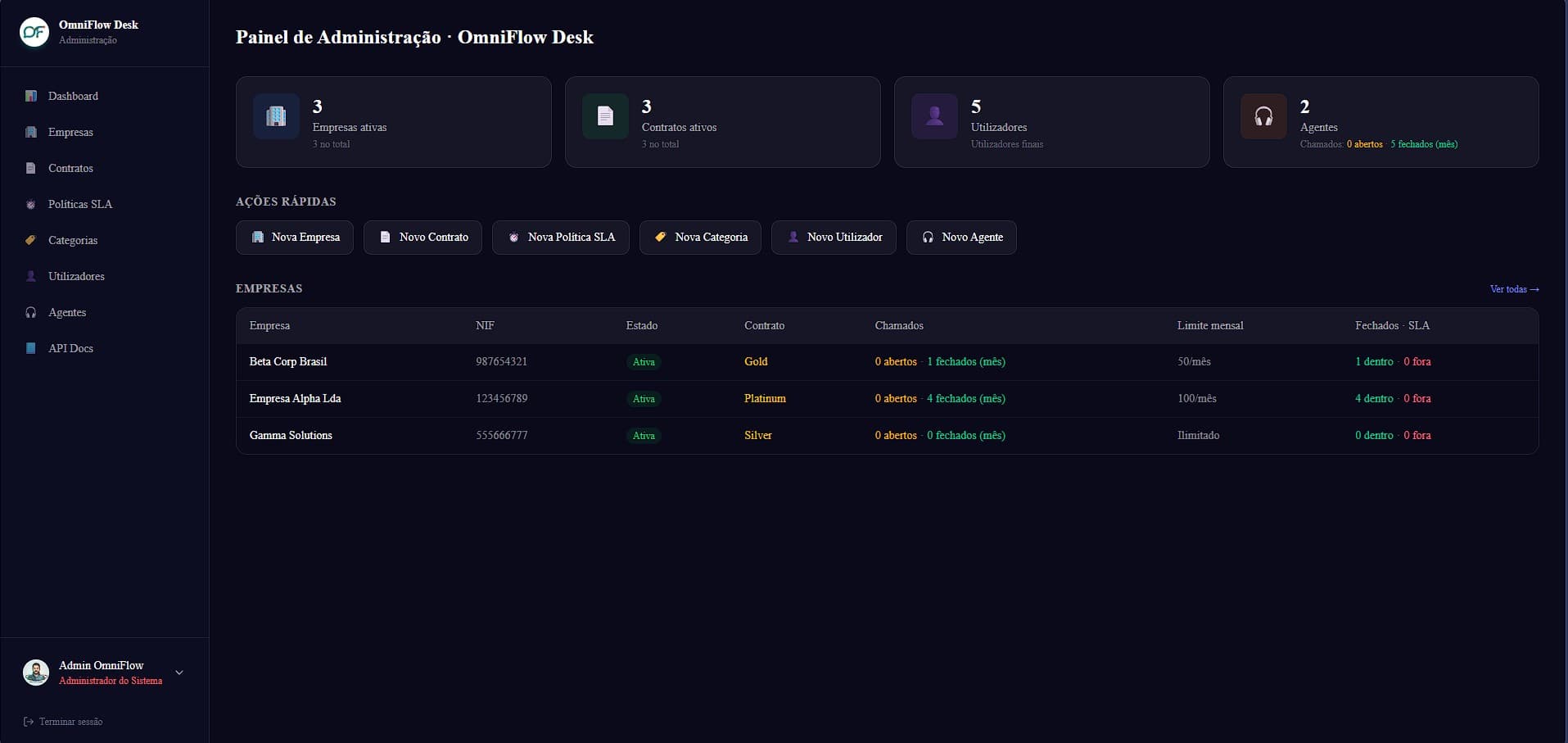Select Empresas in the navigation menu
1568x743 pixels.
(70, 132)
